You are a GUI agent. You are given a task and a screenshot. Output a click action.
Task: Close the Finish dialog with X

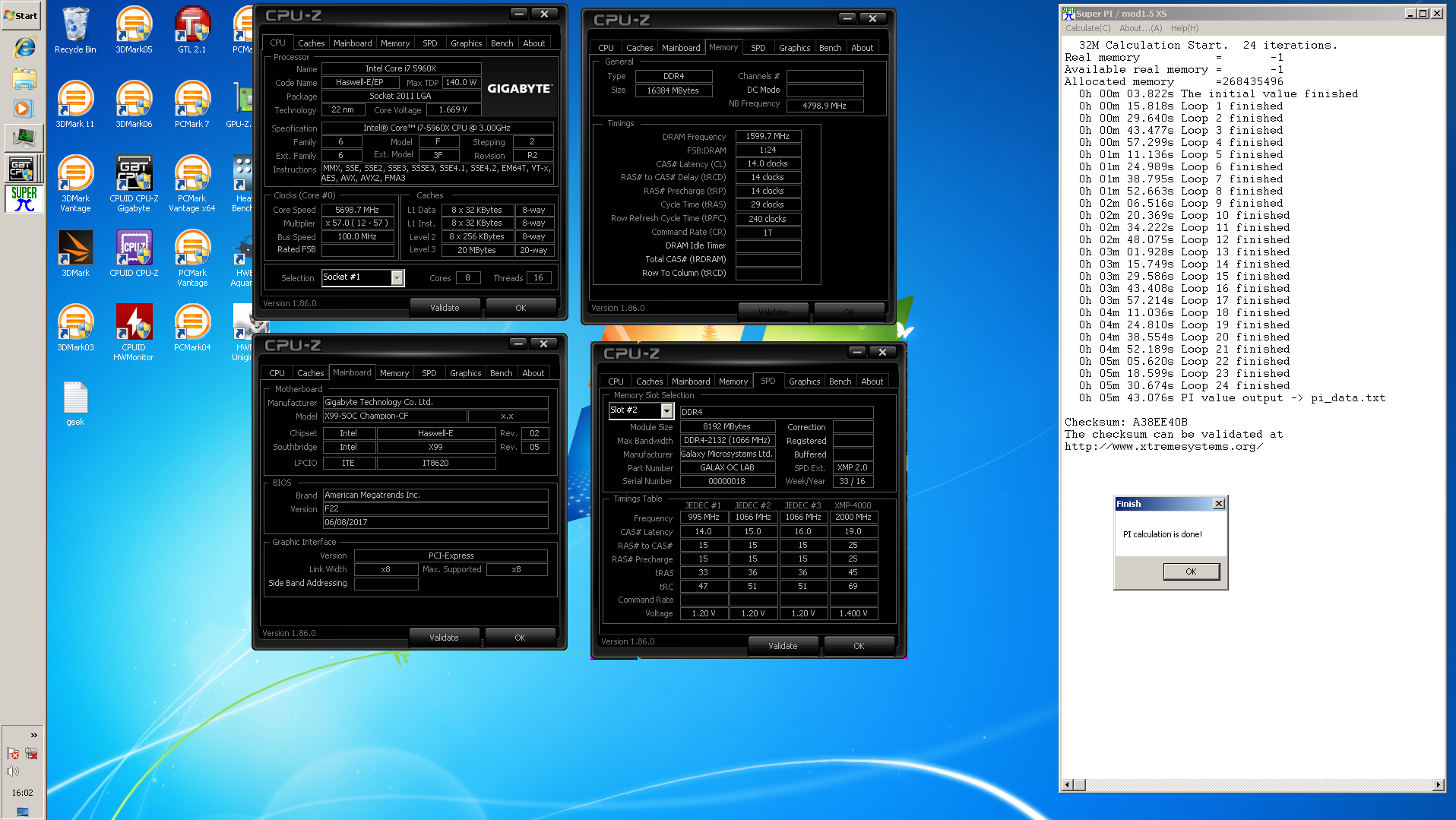click(x=1218, y=504)
